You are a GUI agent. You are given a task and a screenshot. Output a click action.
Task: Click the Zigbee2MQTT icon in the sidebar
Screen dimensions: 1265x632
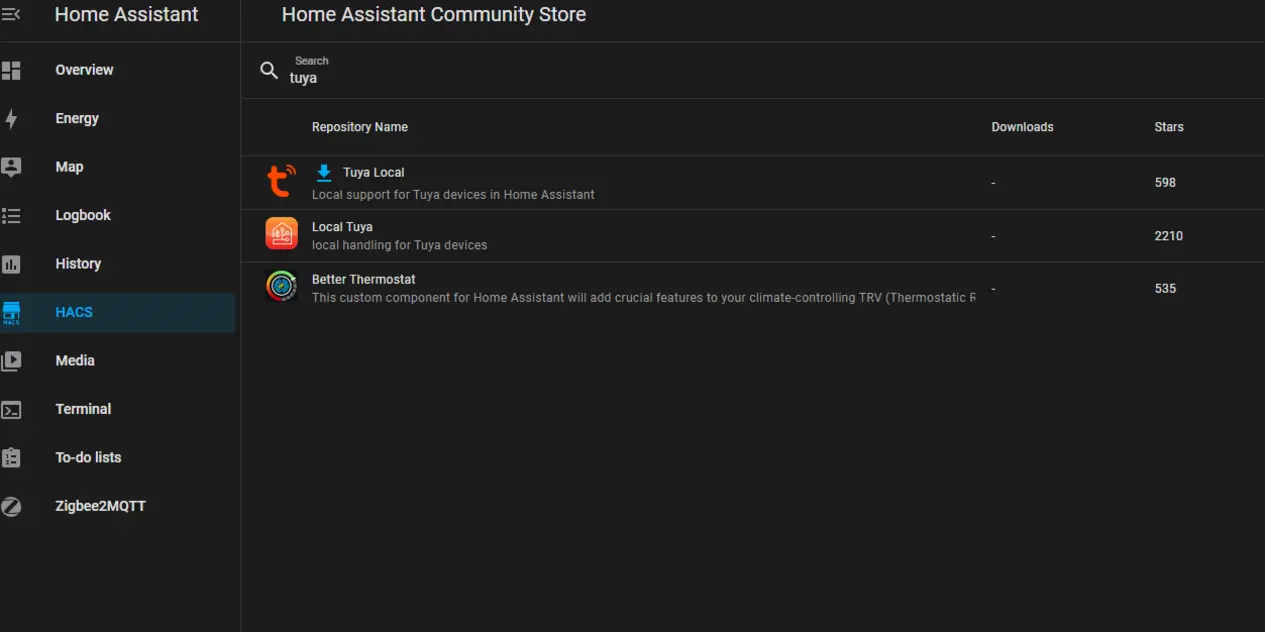[11, 507]
